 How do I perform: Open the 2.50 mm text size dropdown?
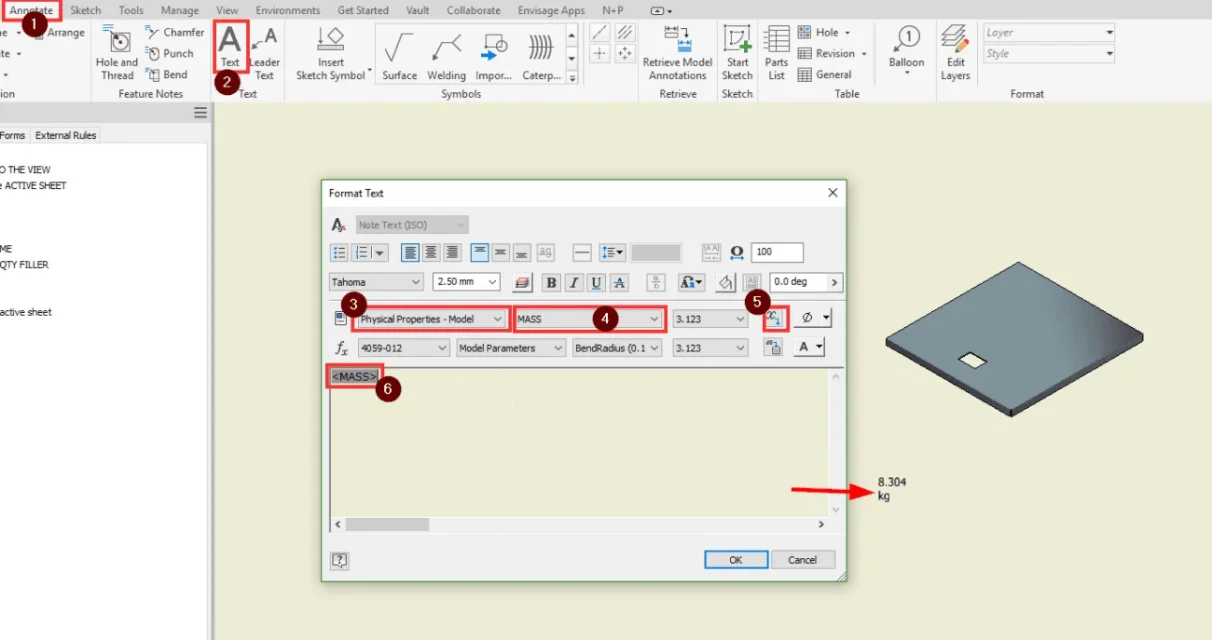(466, 282)
